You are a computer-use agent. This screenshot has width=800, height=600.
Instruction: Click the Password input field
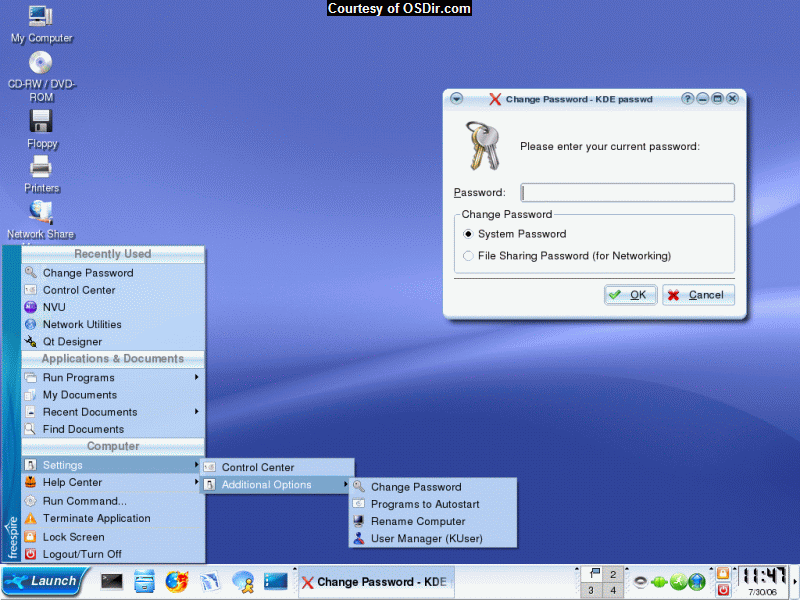pyautogui.click(x=627, y=193)
